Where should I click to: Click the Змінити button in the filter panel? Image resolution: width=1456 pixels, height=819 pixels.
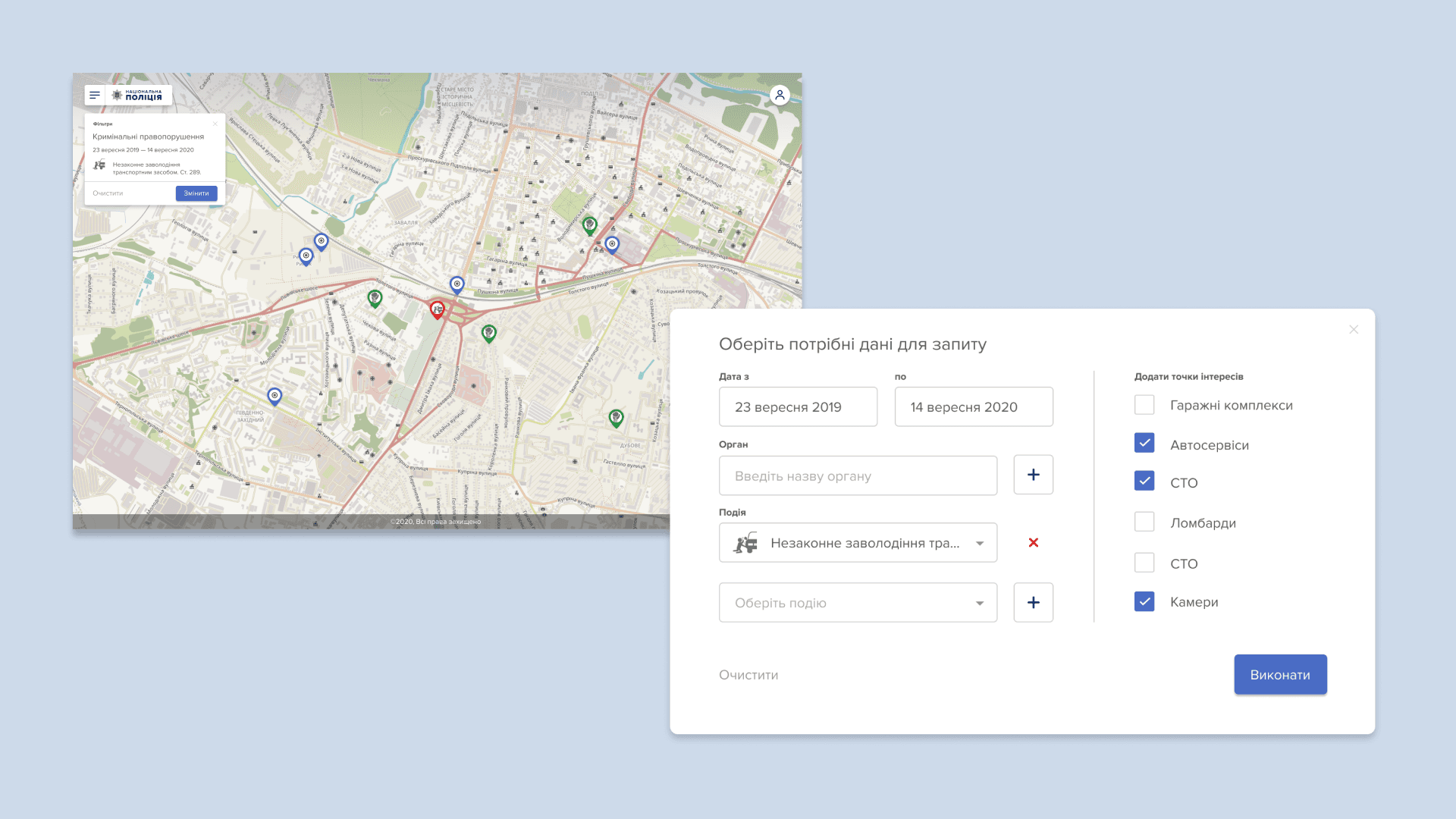pos(196,193)
